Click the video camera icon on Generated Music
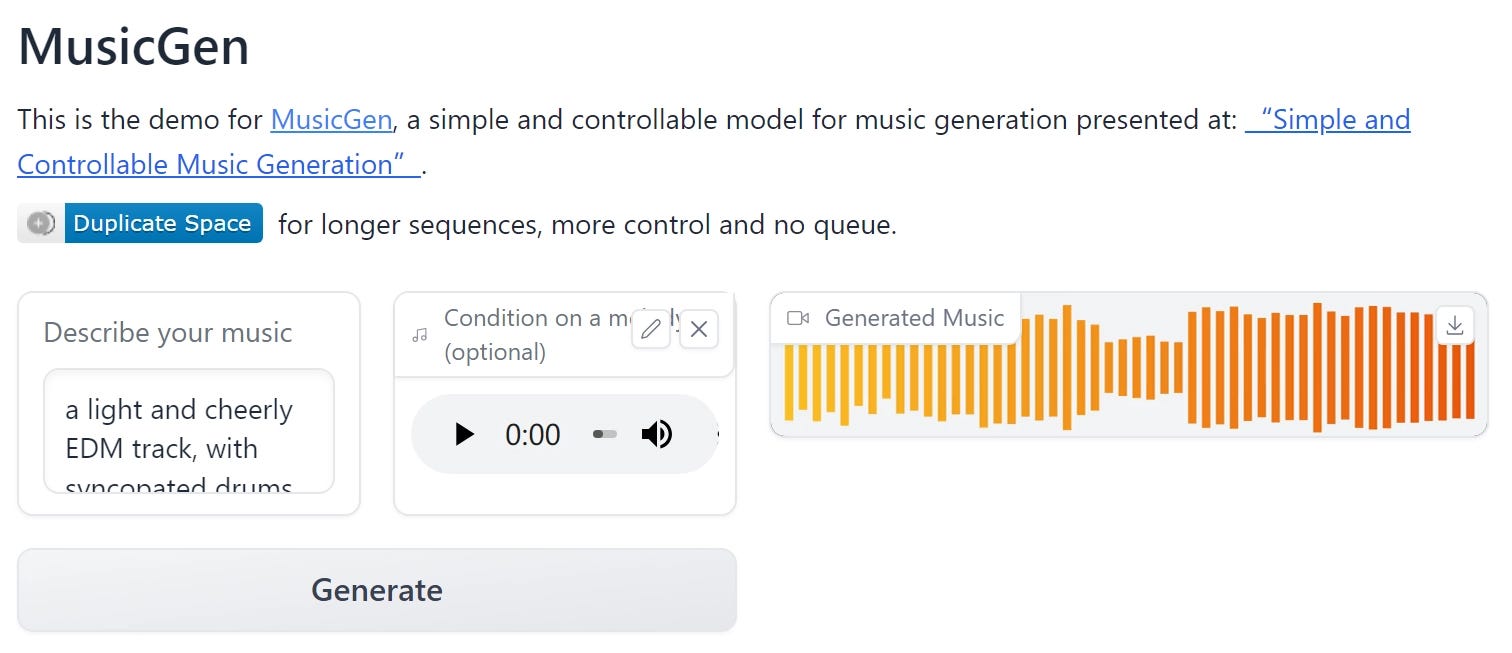The image size is (1512, 653). click(x=797, y=318)
